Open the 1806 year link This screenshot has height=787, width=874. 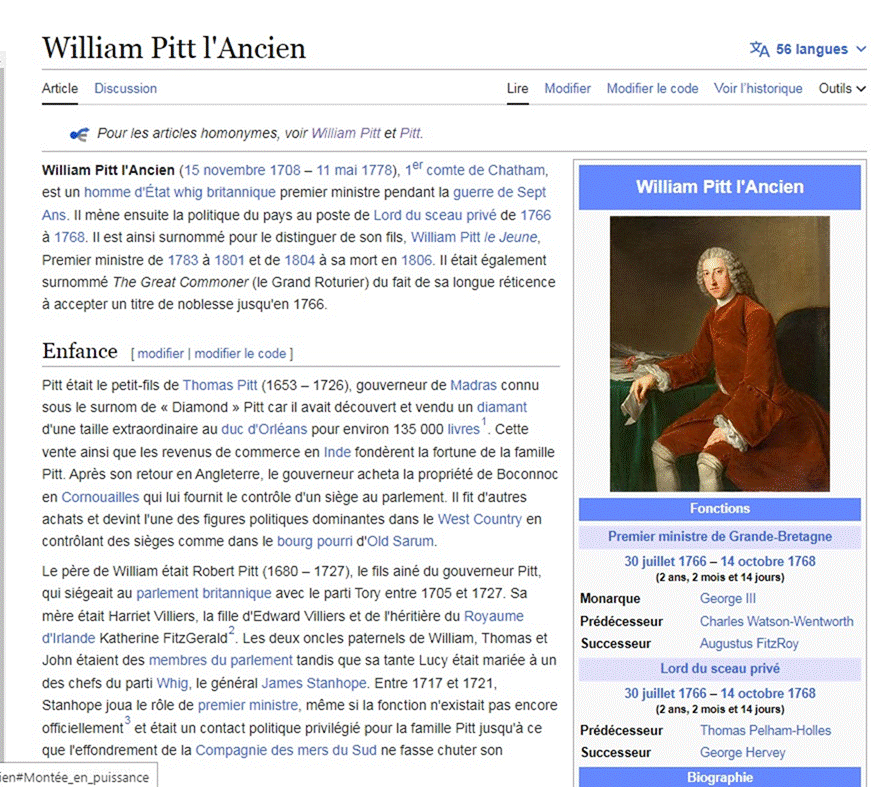[416, 260]
